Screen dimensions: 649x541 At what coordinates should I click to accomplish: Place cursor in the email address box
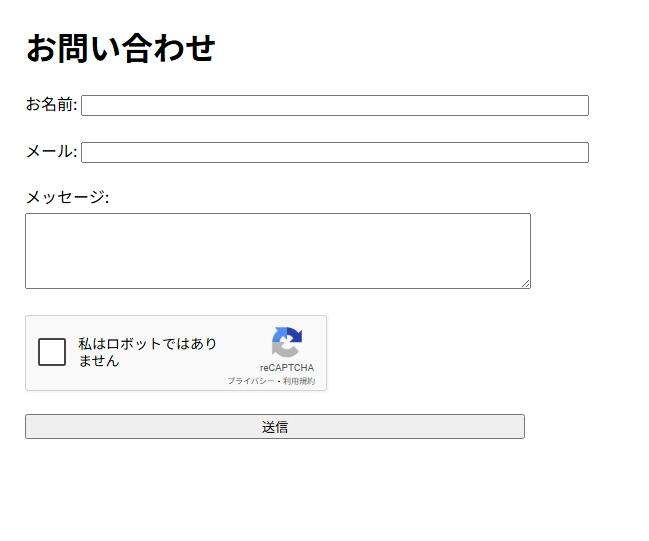point(334,152)
